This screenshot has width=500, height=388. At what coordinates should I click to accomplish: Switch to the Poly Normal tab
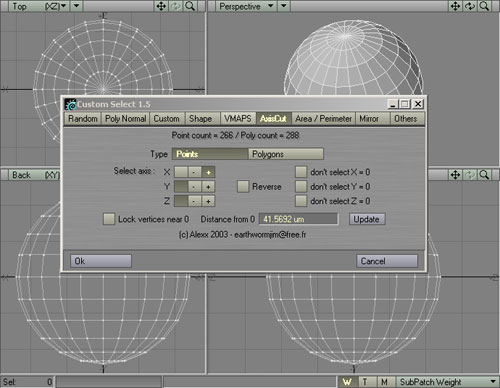[125, 119]
